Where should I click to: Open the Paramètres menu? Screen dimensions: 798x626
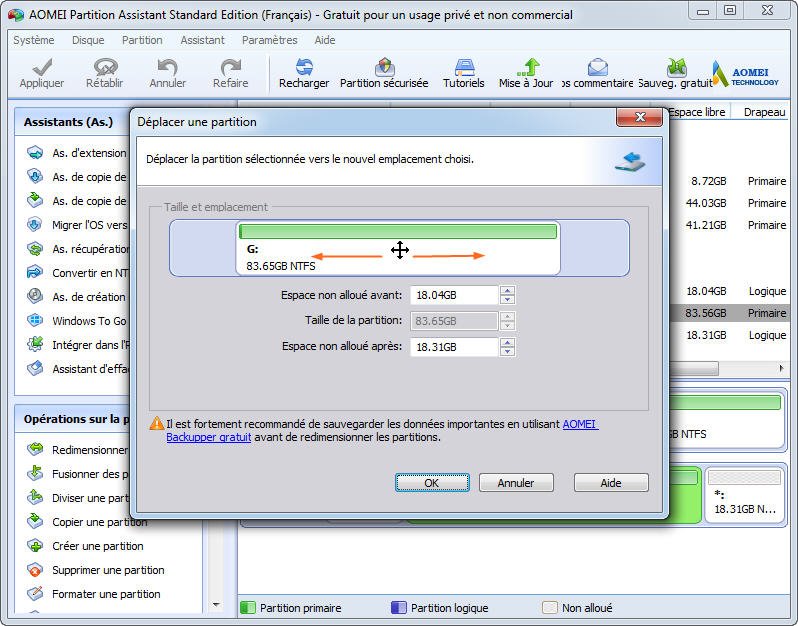pyautogui.click(x=269, y=40)
